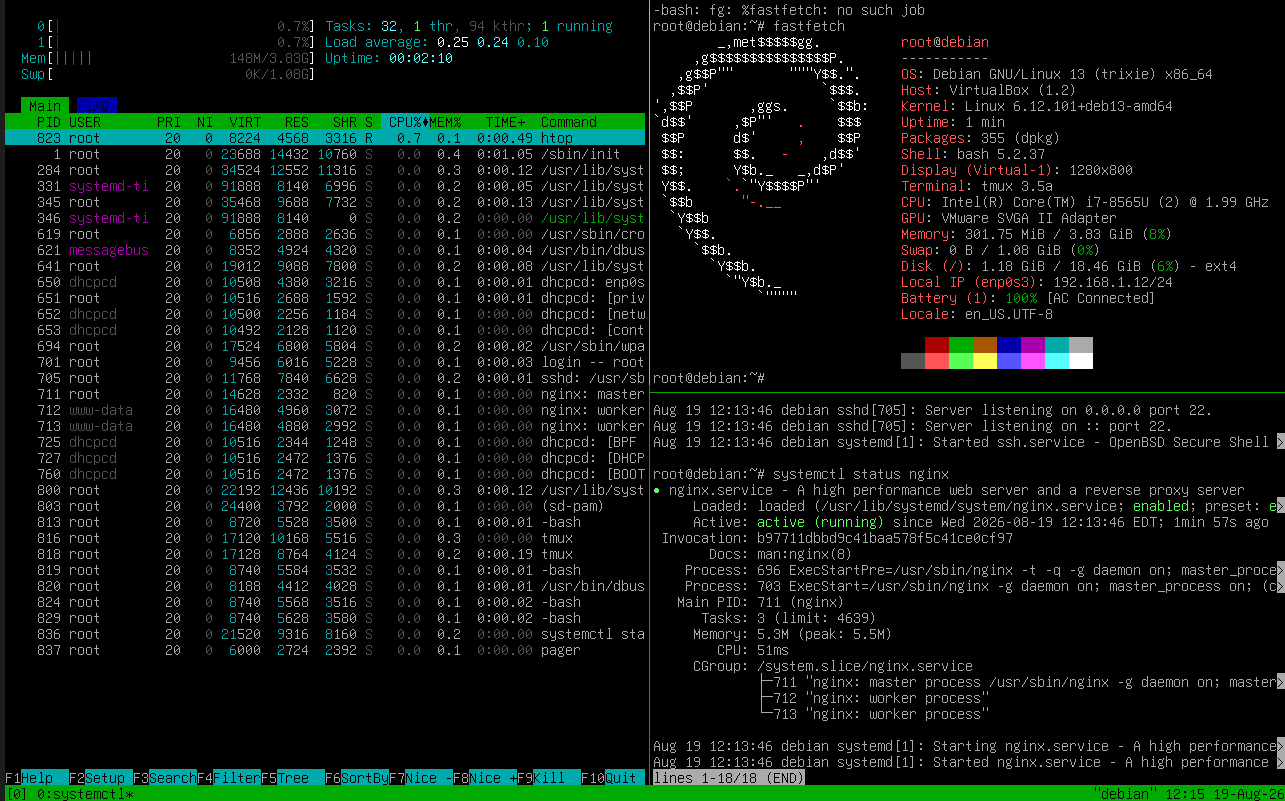Select the messagebus process row 621

tap(325, 250)
